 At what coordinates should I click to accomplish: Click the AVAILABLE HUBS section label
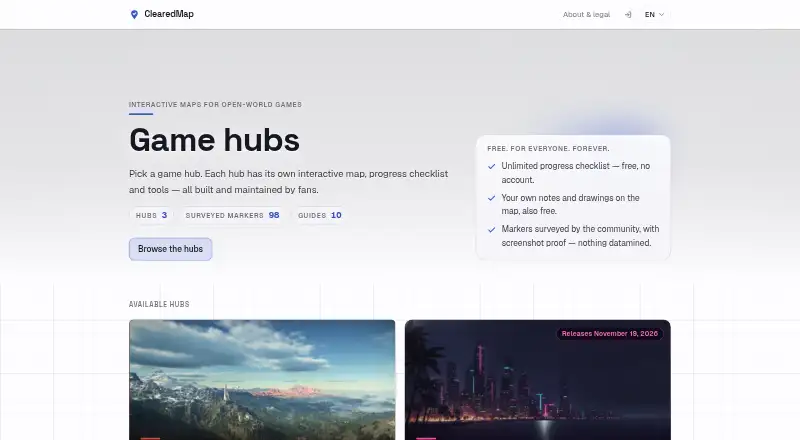[159, 304]
